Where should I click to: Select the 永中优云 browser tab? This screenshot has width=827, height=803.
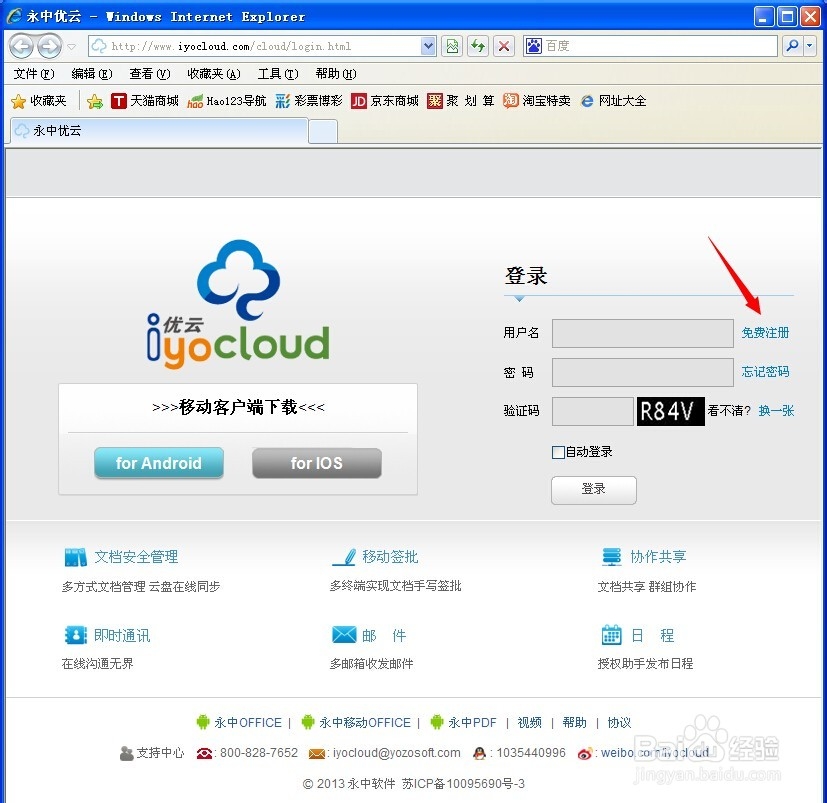point(158,131)
